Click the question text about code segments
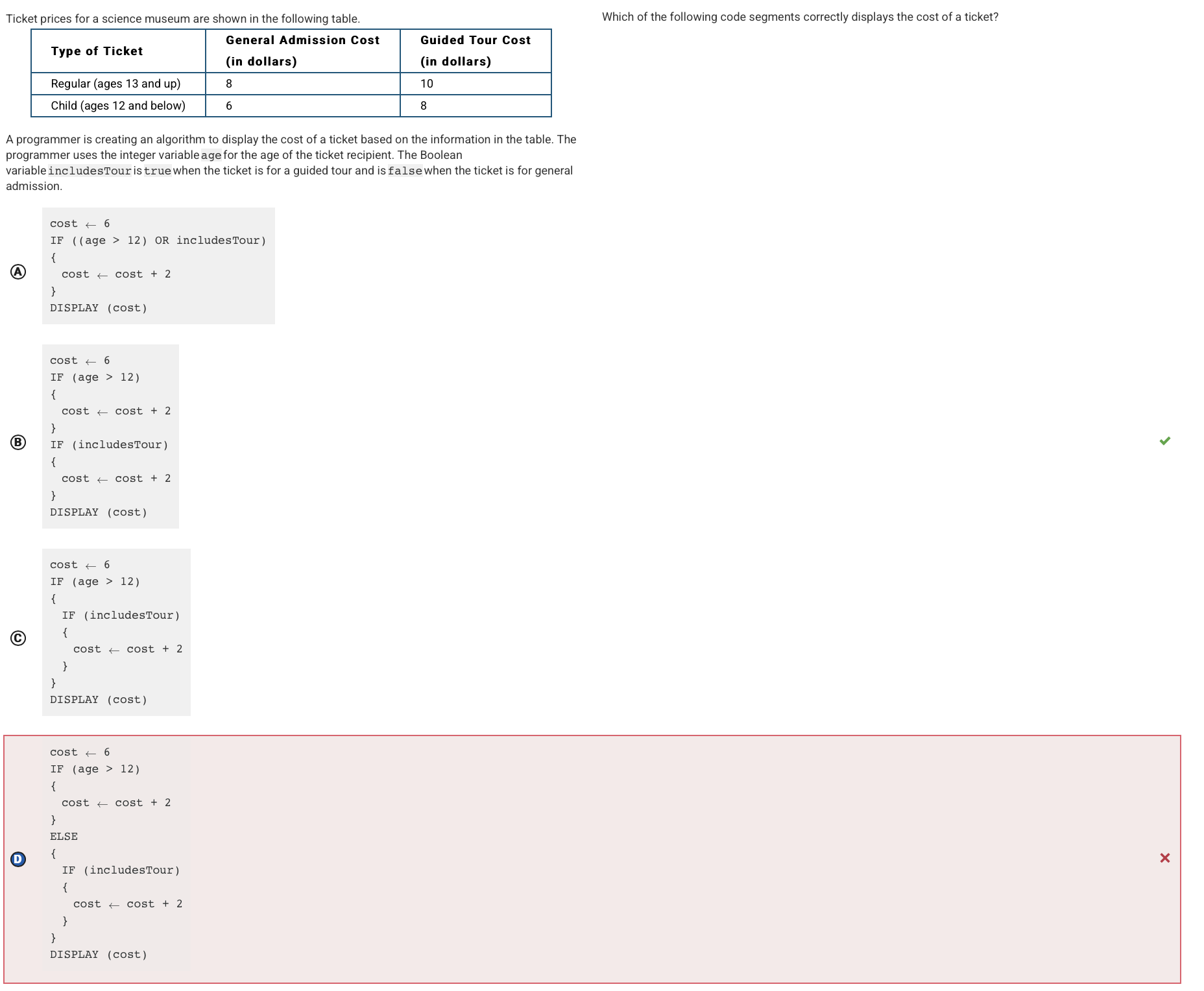The width and height of the screenshot is (1204, 991). [800, 17]
